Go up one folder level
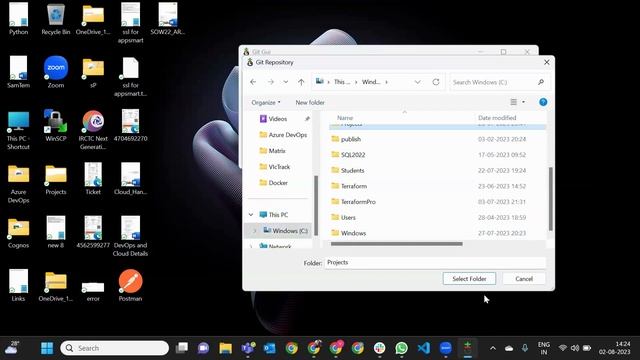This screenshot has height=360, width=640. 301,82
